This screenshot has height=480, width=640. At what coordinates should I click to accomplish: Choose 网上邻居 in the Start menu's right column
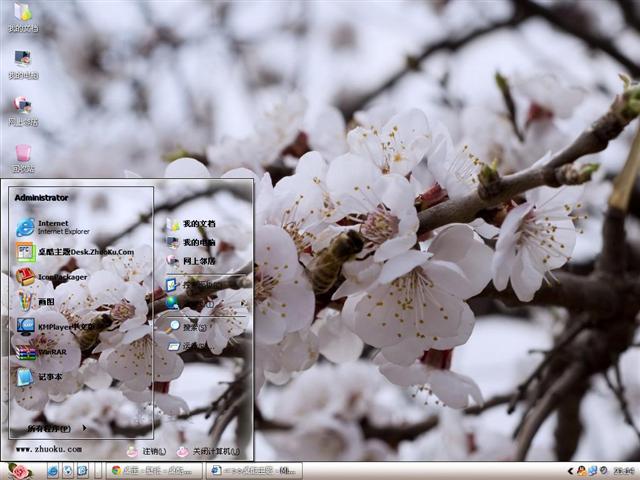coord(197,261)
